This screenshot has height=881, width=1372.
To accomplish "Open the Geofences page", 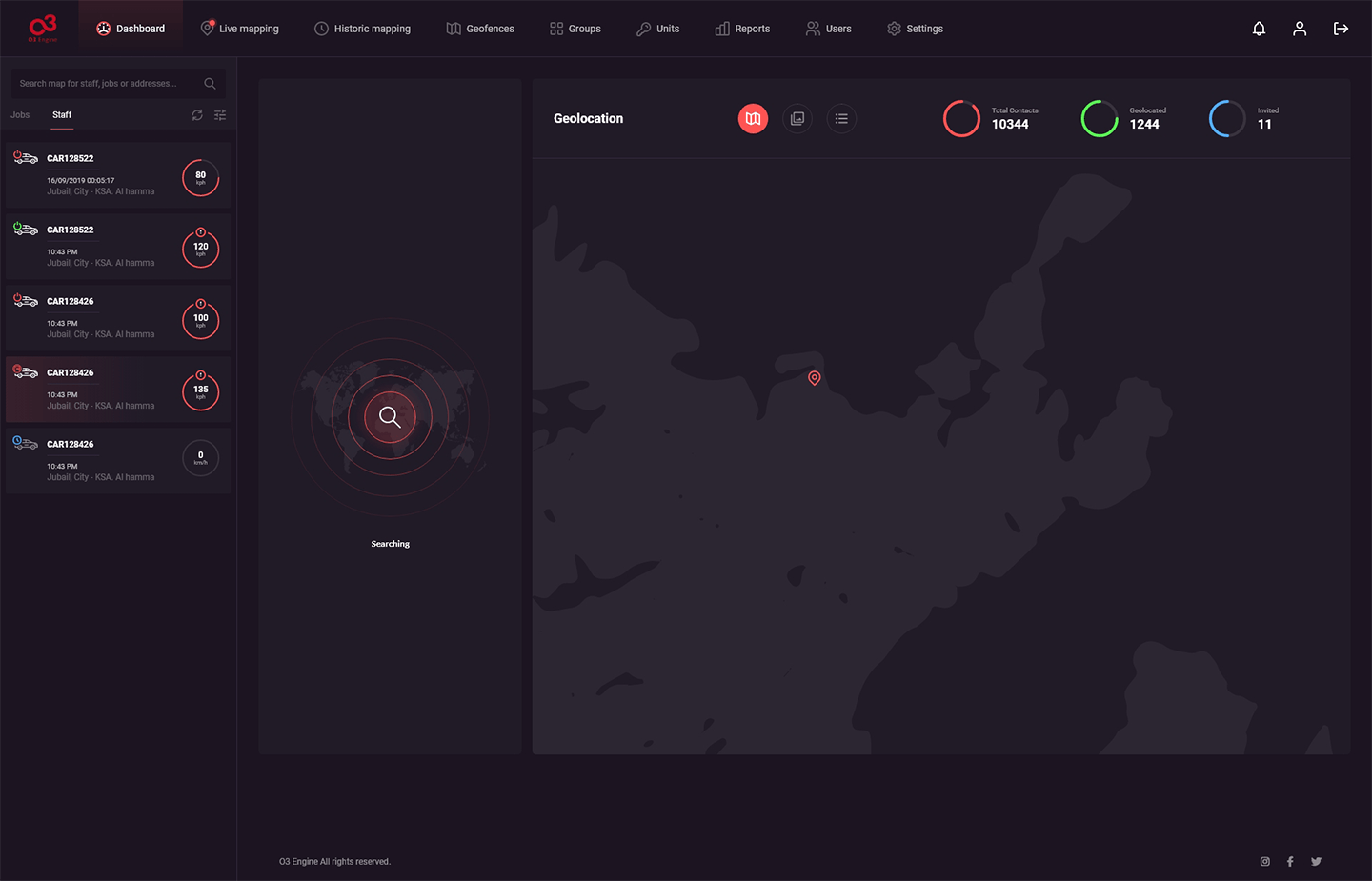I will 480,29.
